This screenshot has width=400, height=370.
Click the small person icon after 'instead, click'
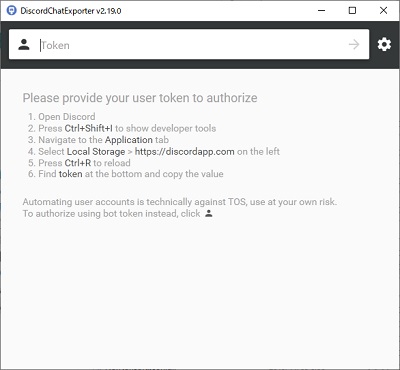coord(209,213)
